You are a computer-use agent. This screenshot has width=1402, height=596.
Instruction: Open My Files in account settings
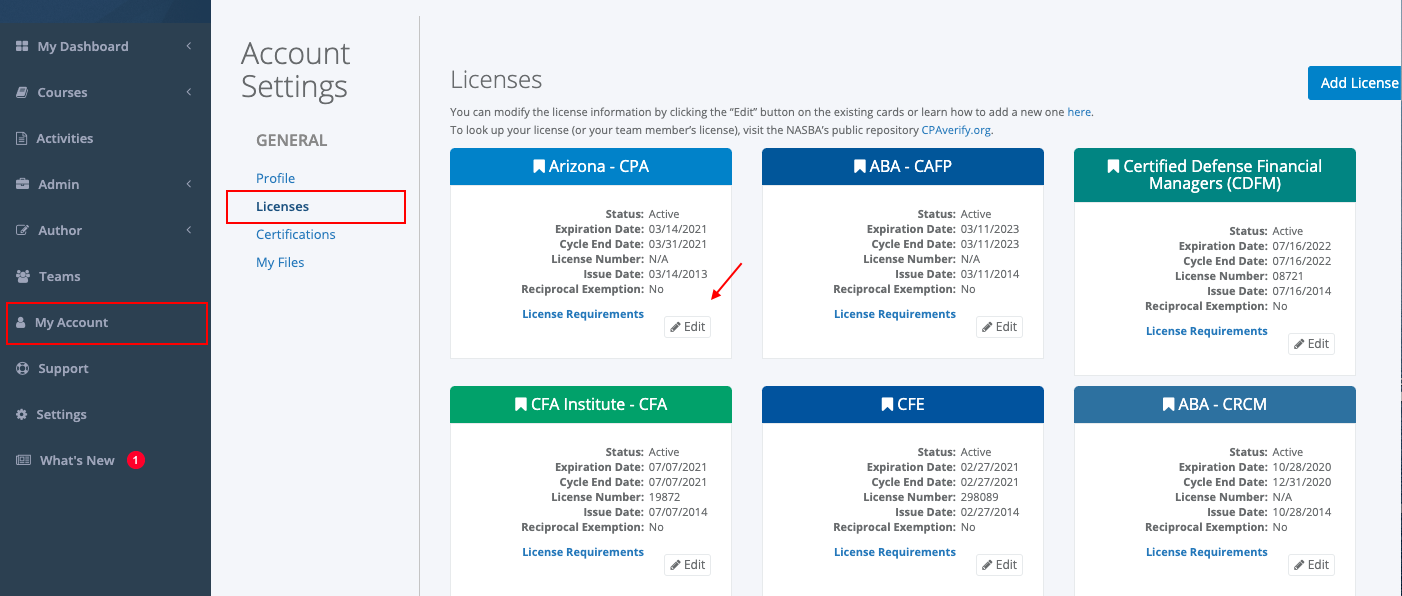(280, 262)
